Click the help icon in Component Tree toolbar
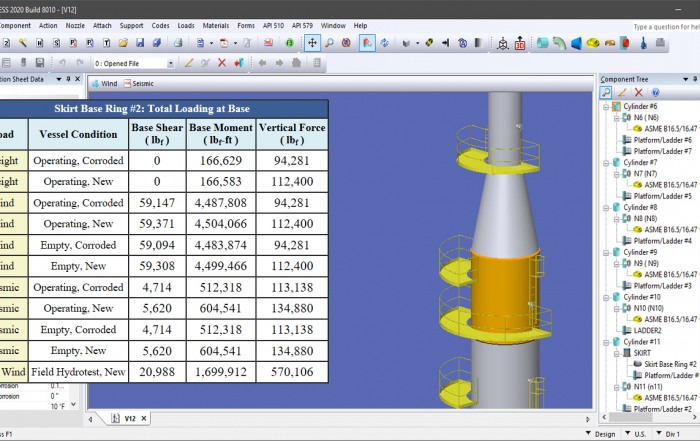Image resolution: width=700 pixels, height=441 pixels. click(x=656, y=92)
